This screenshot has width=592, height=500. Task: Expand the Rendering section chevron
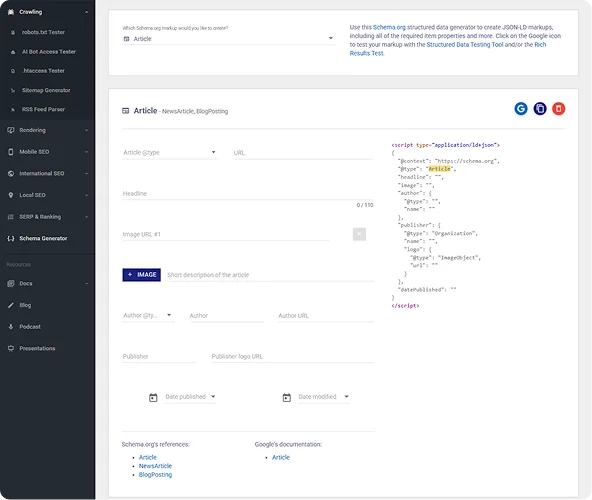click(x=86, y=130)
